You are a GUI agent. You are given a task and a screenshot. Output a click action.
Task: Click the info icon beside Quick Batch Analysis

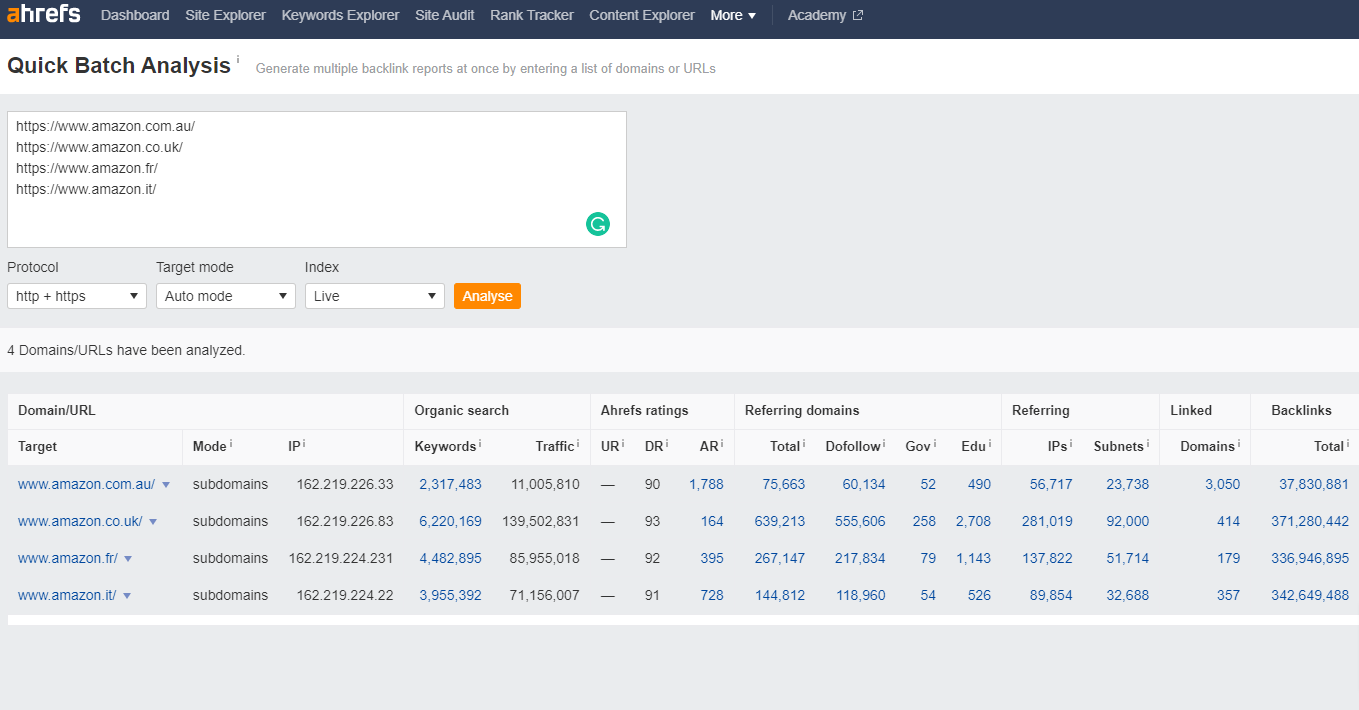click(x=238, y=60)
